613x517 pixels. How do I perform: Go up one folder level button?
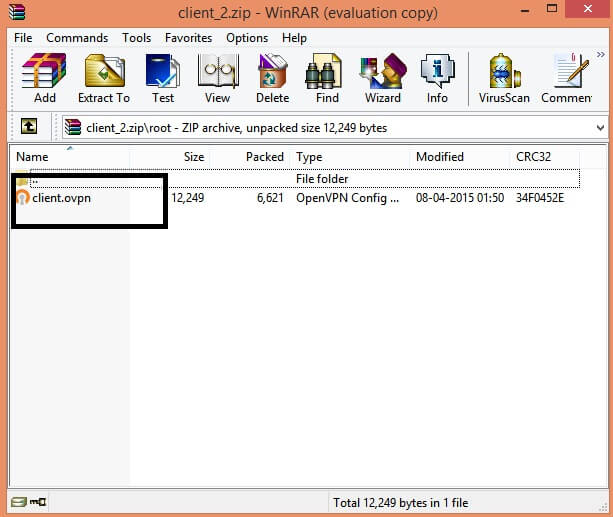coord(31,128)
